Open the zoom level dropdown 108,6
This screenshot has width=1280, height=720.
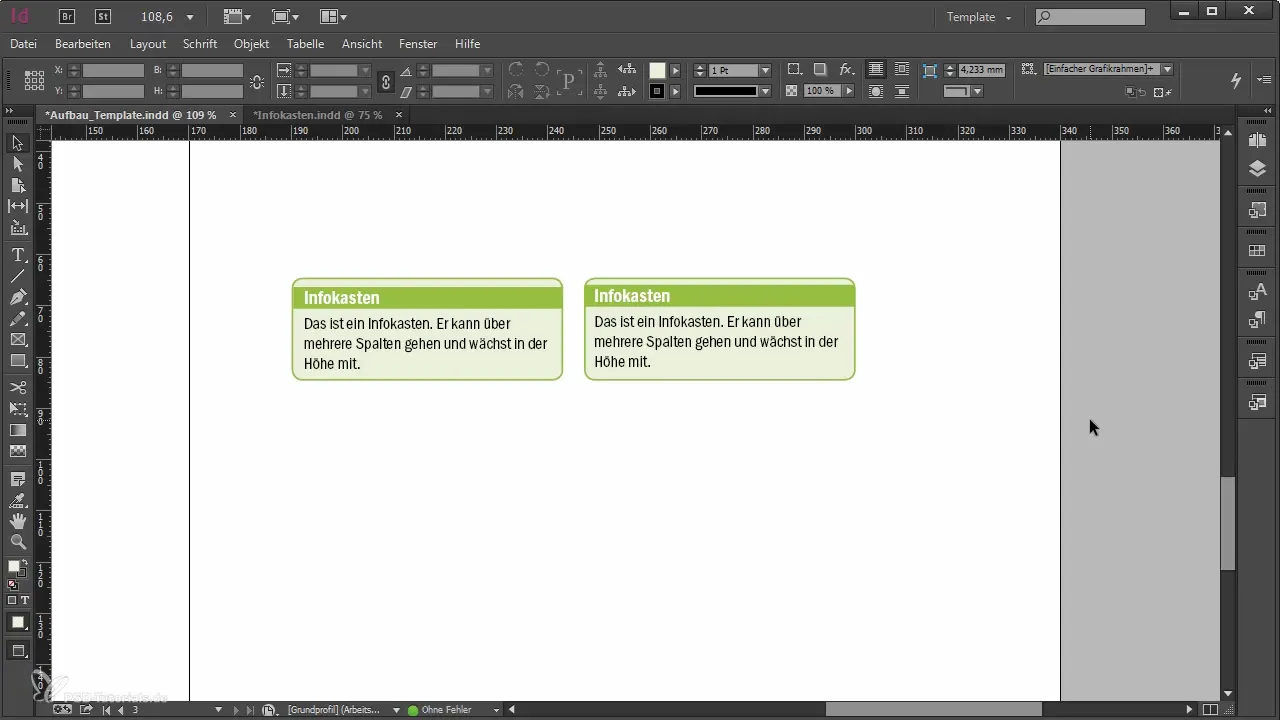[x=190, y=17]
